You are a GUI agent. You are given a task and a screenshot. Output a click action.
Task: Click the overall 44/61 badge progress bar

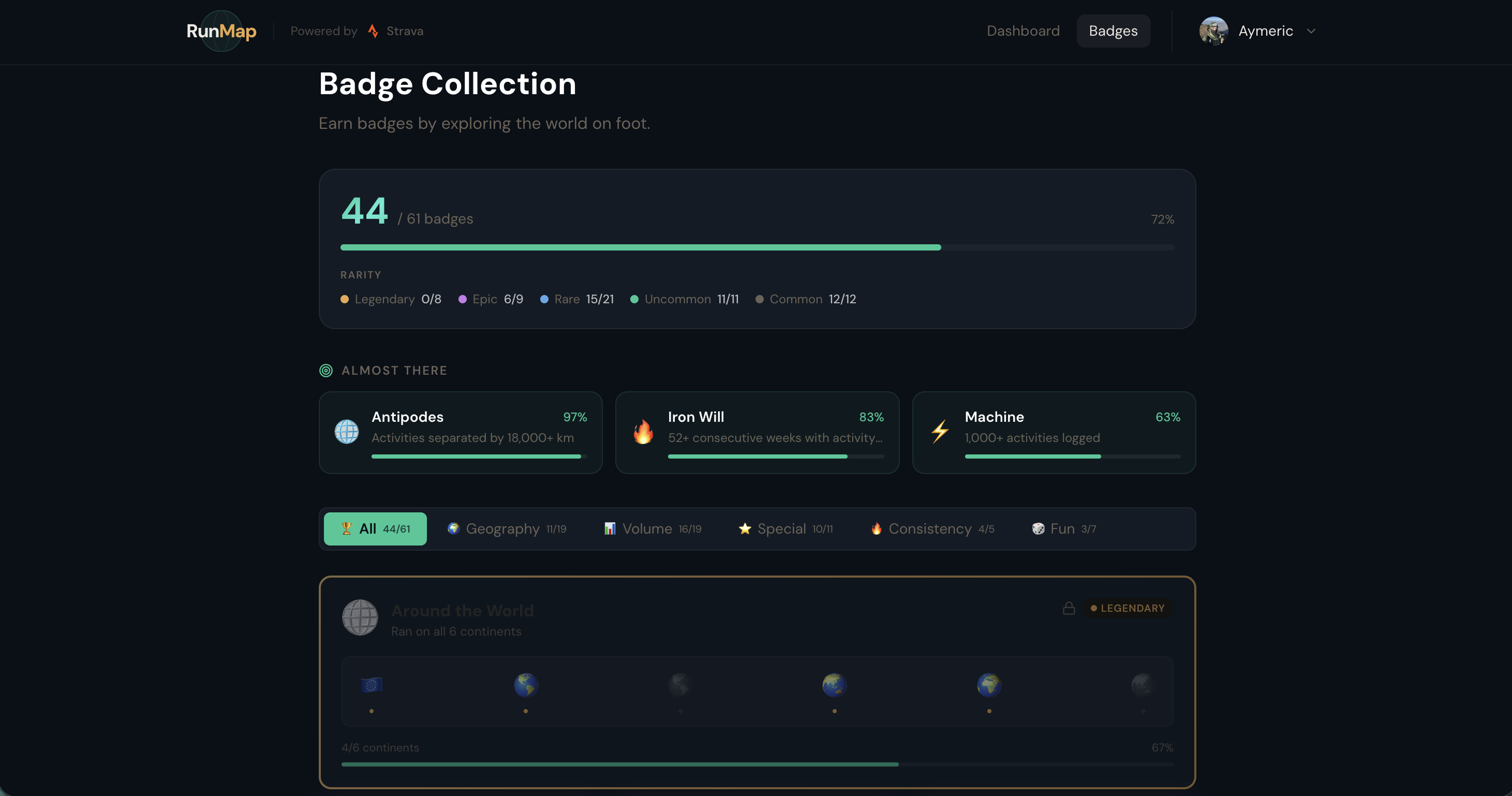[x=757, y=248]
